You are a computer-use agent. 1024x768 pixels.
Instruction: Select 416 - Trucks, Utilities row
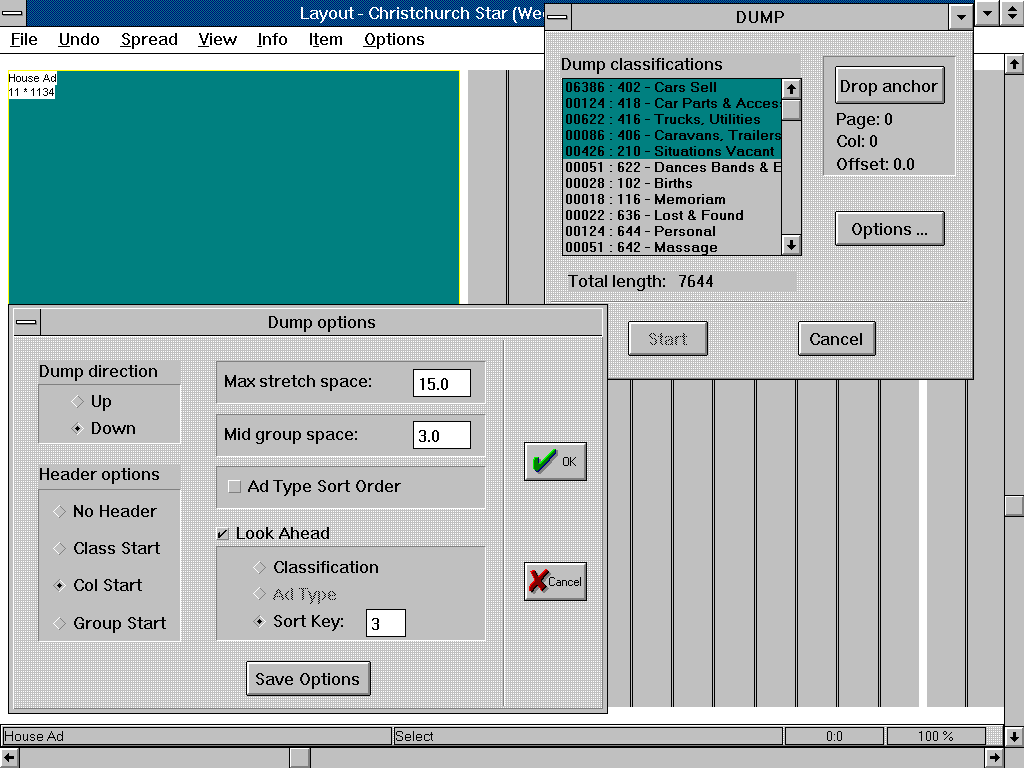671,119
